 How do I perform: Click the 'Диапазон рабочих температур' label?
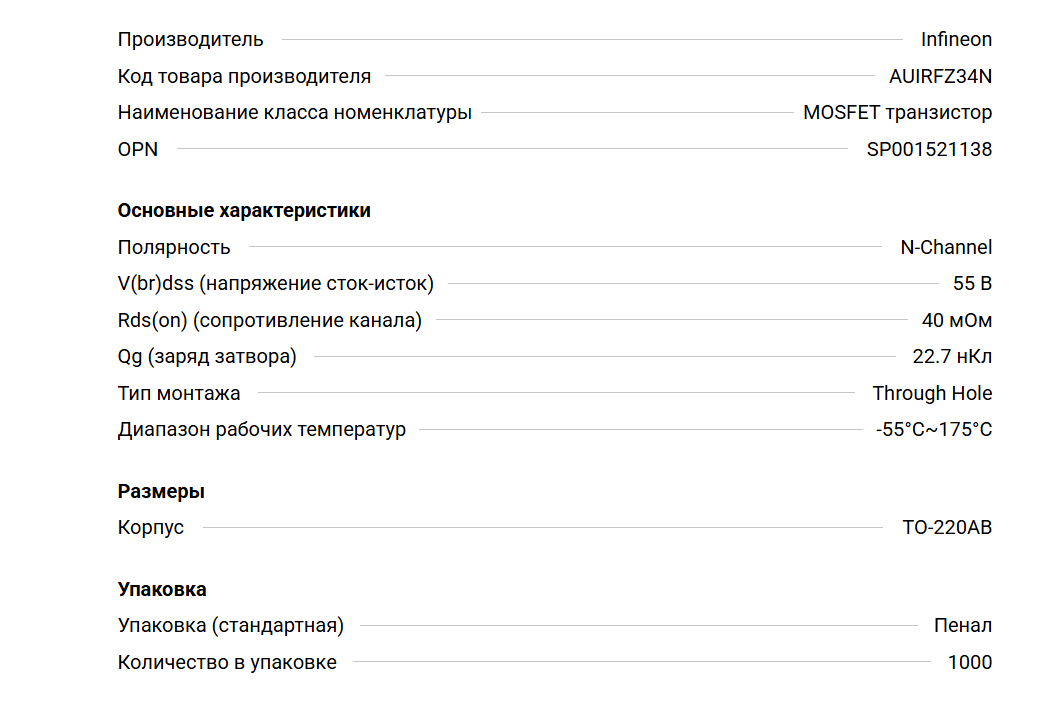[261, 430]
